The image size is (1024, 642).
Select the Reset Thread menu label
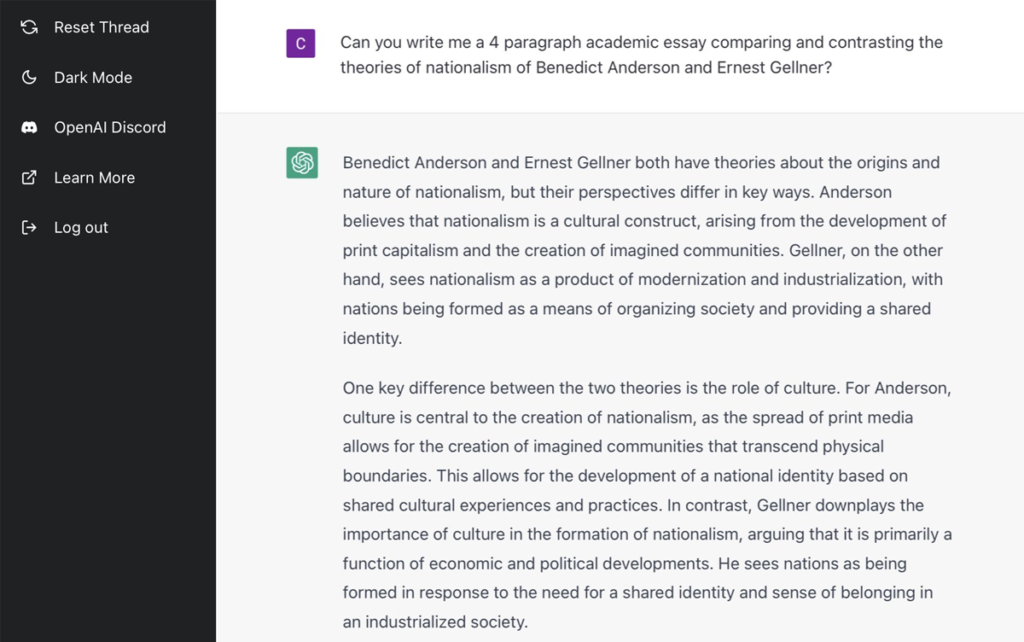click(x=101, y=27)
